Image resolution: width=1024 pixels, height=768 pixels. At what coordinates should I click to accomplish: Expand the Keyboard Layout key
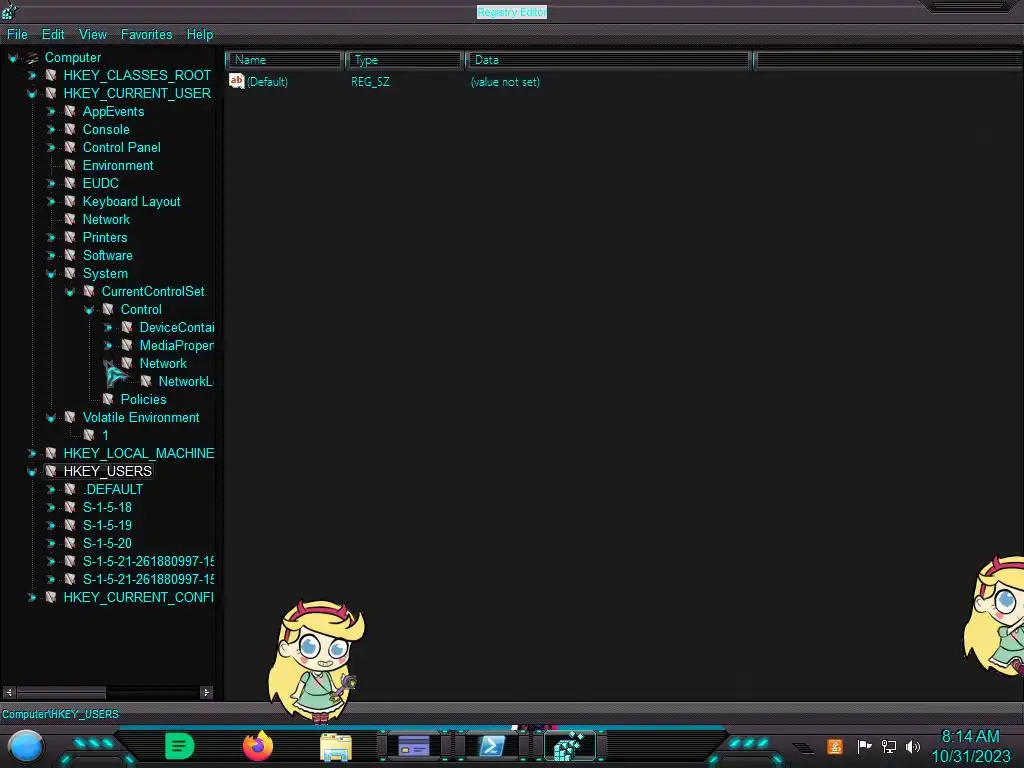[50, 202]
